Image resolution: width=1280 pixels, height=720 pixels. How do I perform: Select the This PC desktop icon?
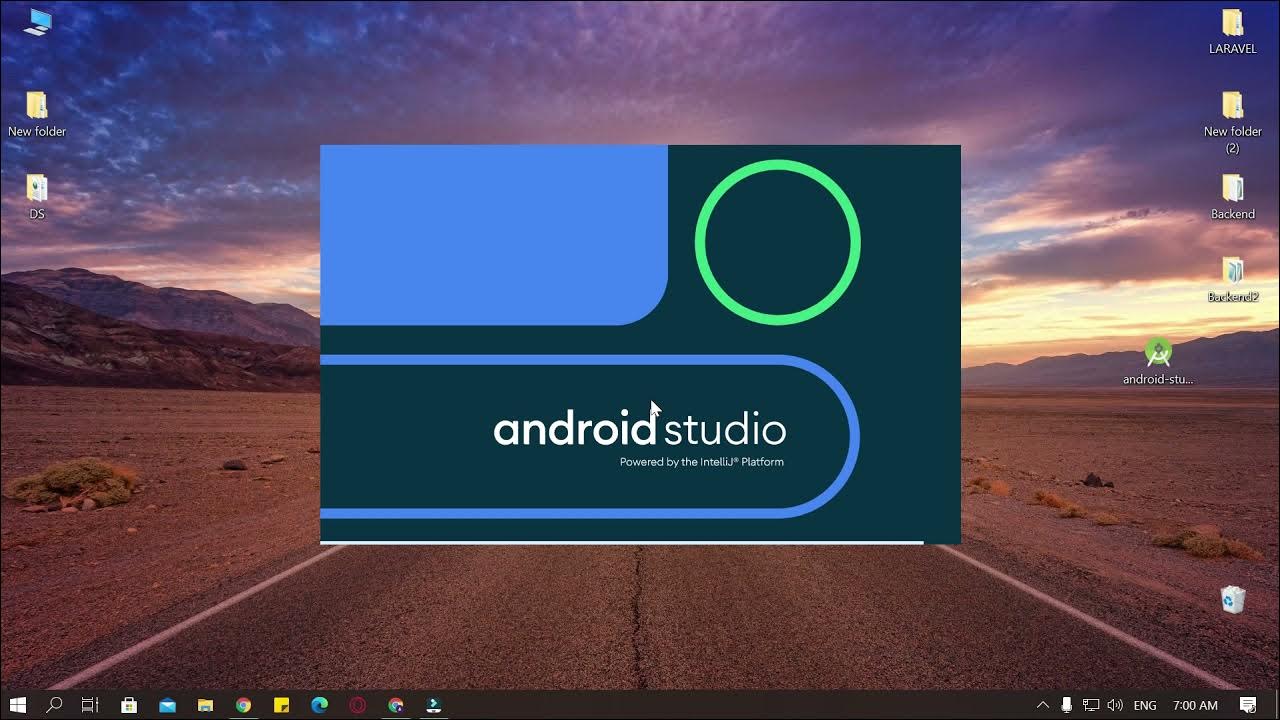37,23
